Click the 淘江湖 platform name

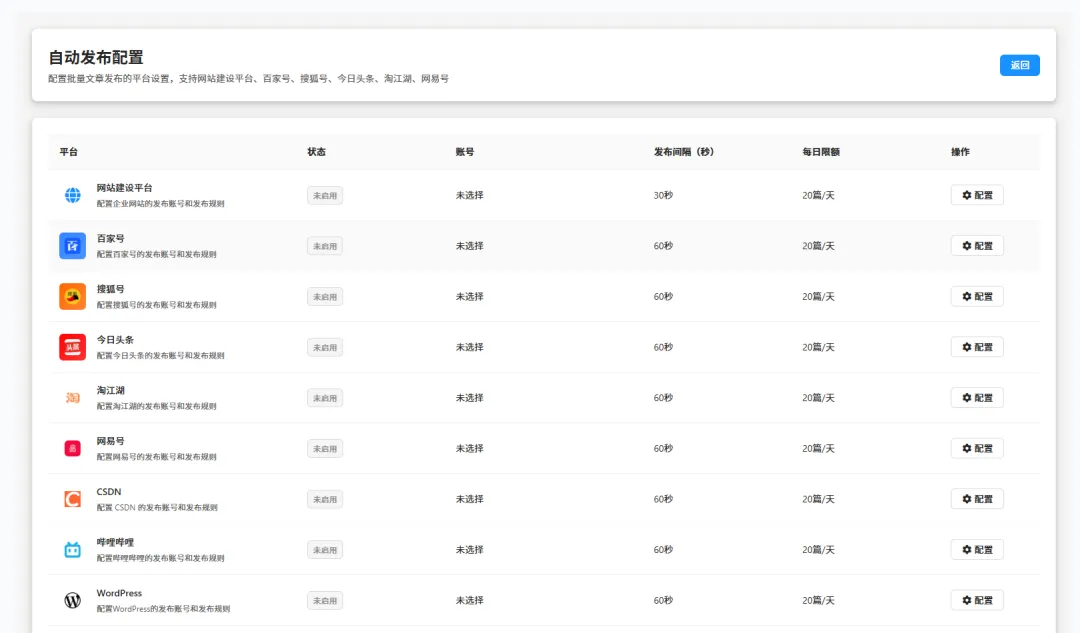pyautogui.click(x=110, y=391)
